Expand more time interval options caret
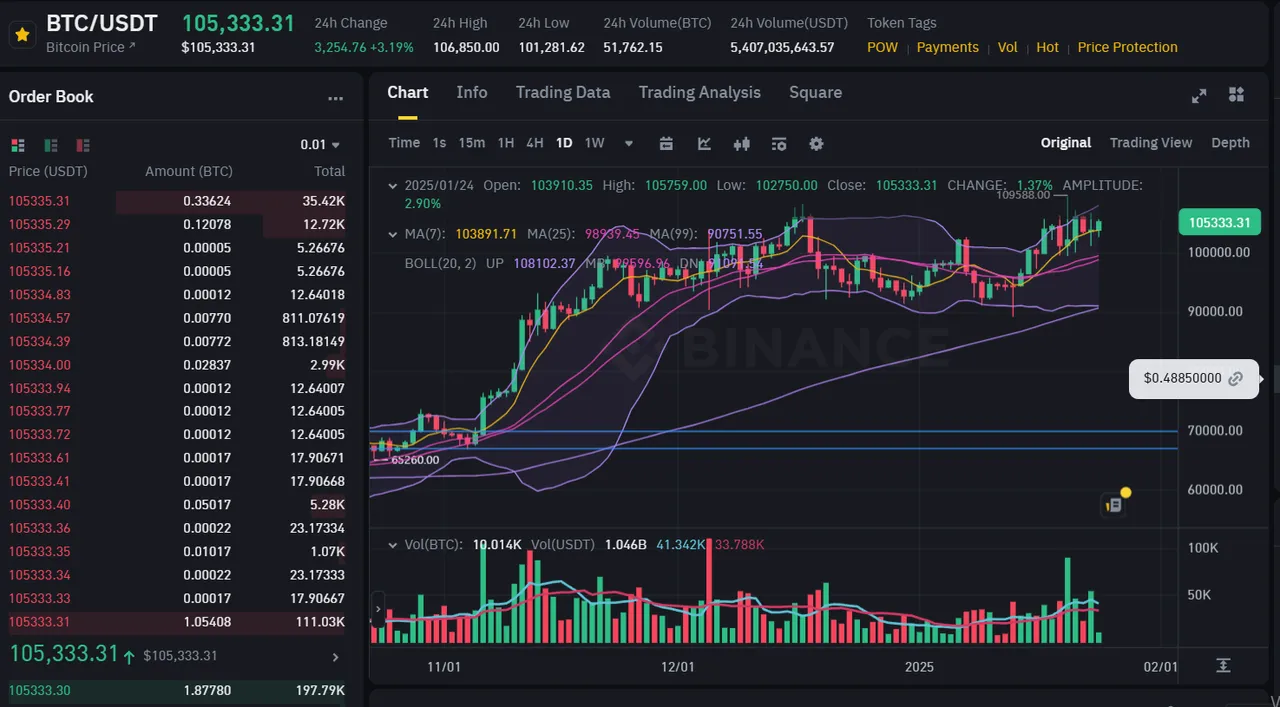The width and height of the screenshot is (1280, 707). (629, 143)
